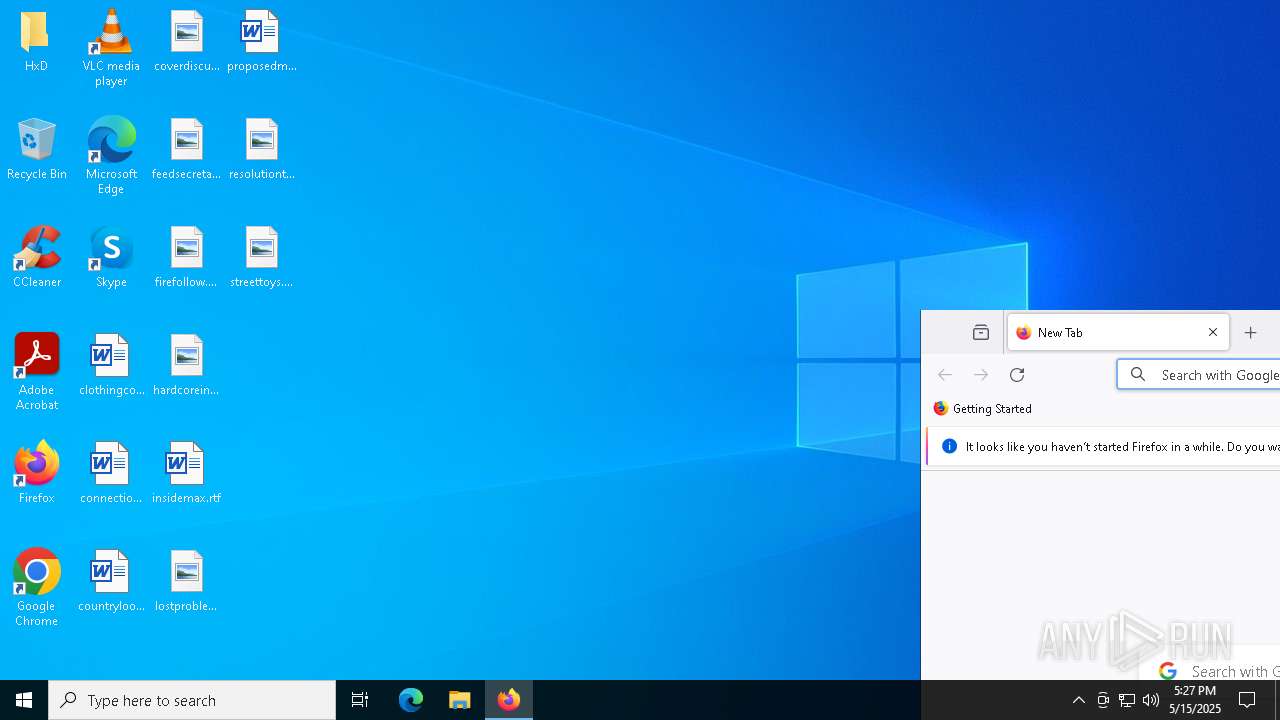The image size is (1280, 720).
Task: Click the Firefox taskbar button
Action: pyautogui.click(x=509, y=700)
